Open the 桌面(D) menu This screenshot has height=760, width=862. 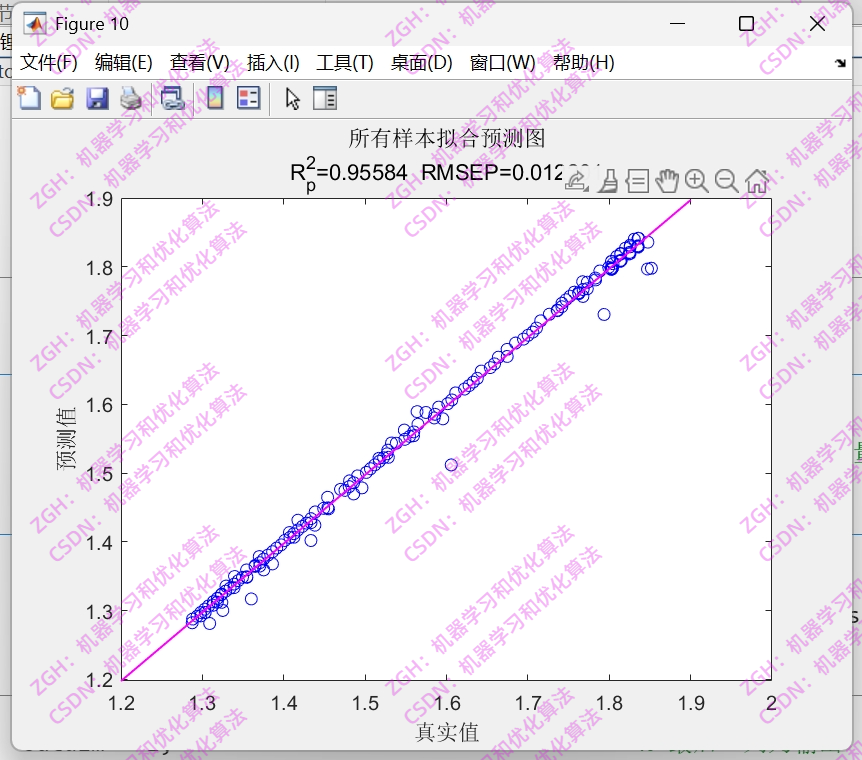(421, 63)
